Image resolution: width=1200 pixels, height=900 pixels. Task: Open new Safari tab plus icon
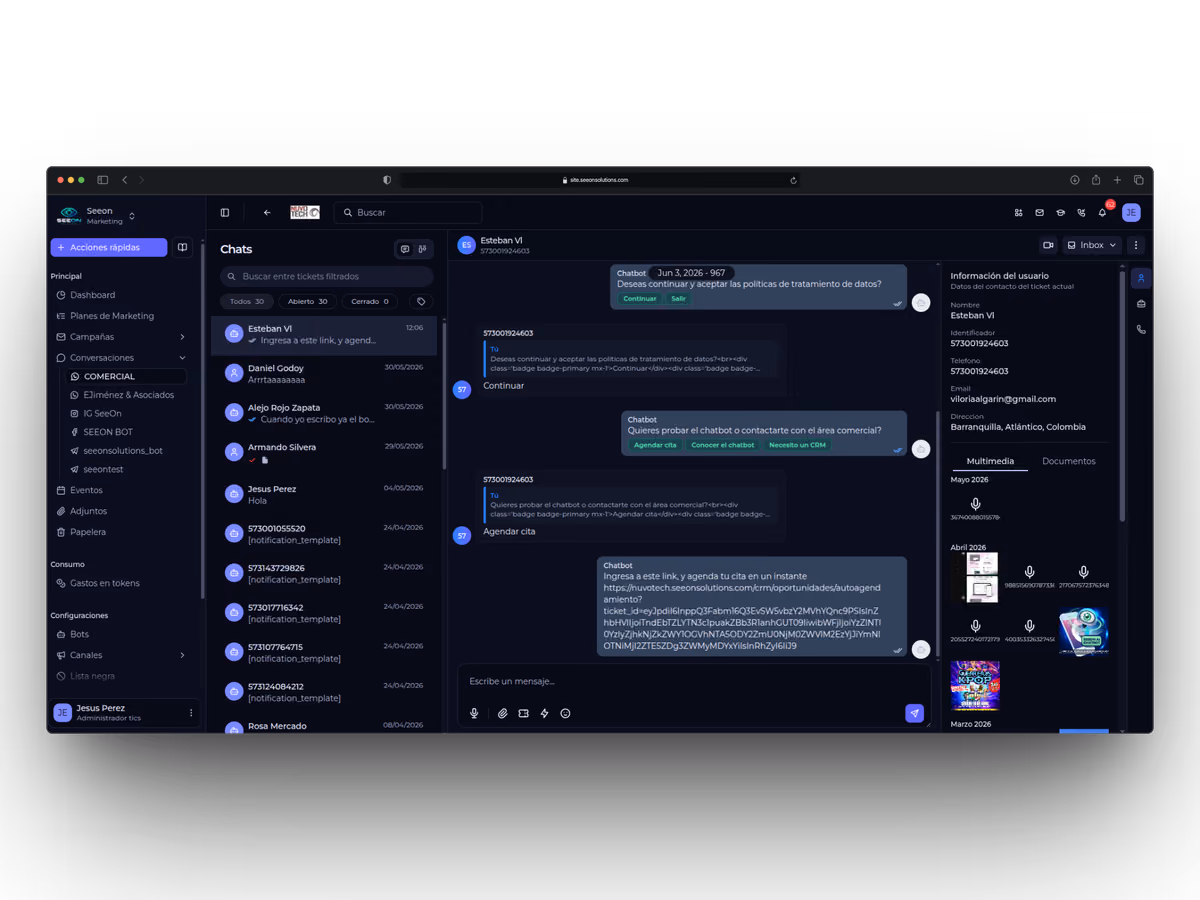point(1117,180)
